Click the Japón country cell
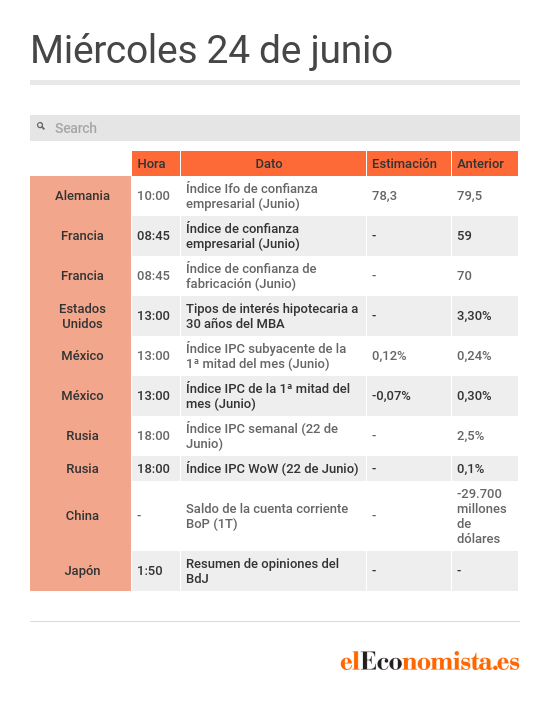The height and width of the screenshot is (703, 550). (81, 571)
